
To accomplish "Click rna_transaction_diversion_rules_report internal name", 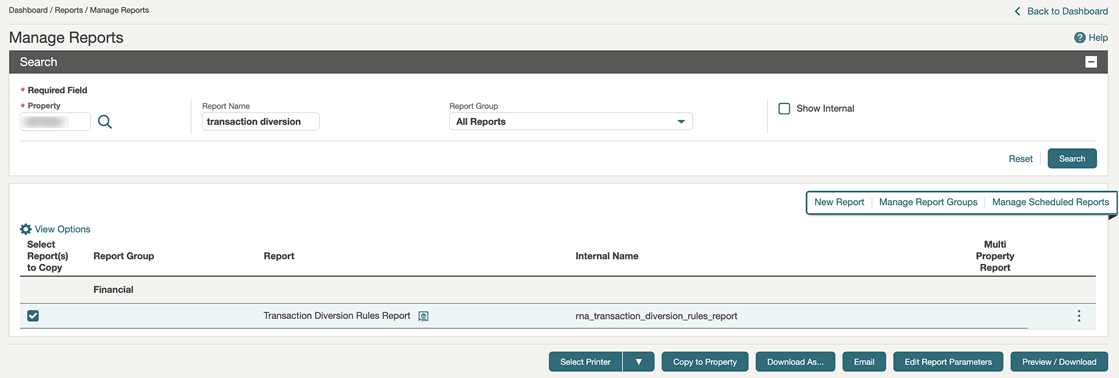I will 657,316.
